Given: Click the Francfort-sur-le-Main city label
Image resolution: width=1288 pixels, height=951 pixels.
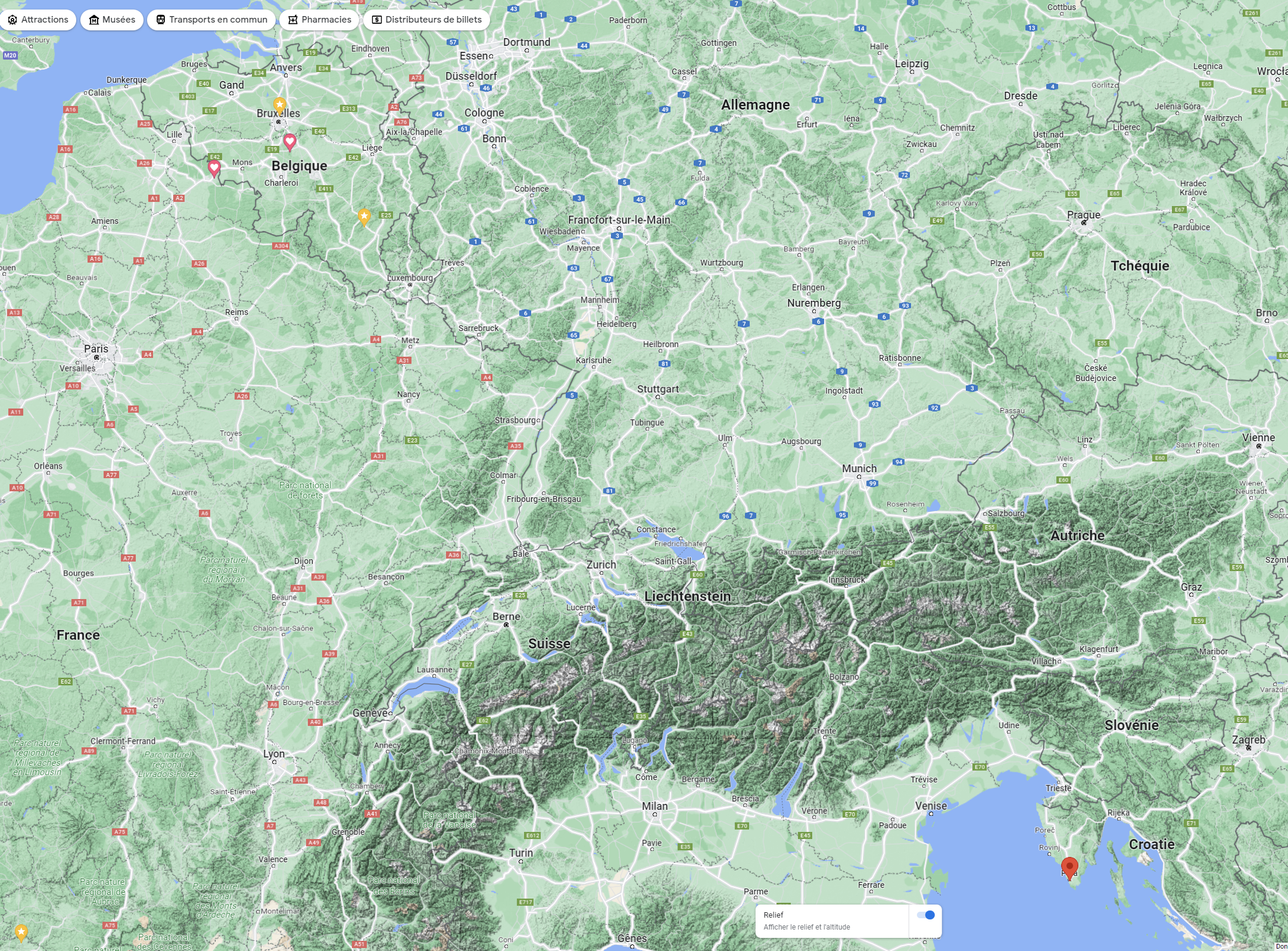Looking at the screenshot, I should click(x=619, y=220).
